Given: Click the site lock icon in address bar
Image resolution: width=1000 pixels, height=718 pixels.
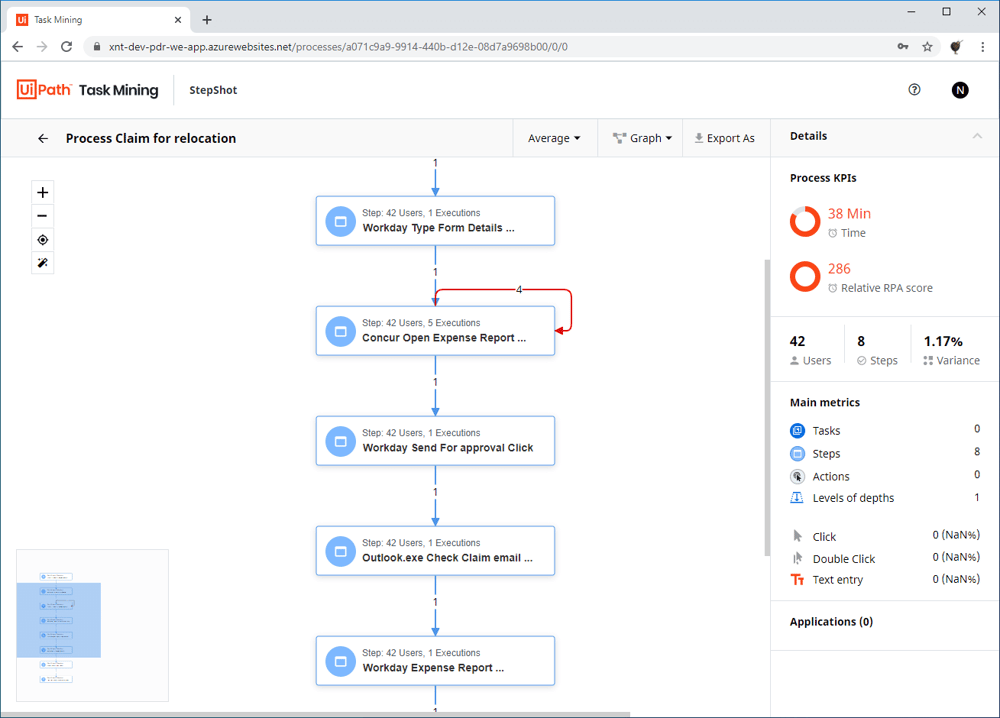Looking at the screenshot, I should [97, 47].
